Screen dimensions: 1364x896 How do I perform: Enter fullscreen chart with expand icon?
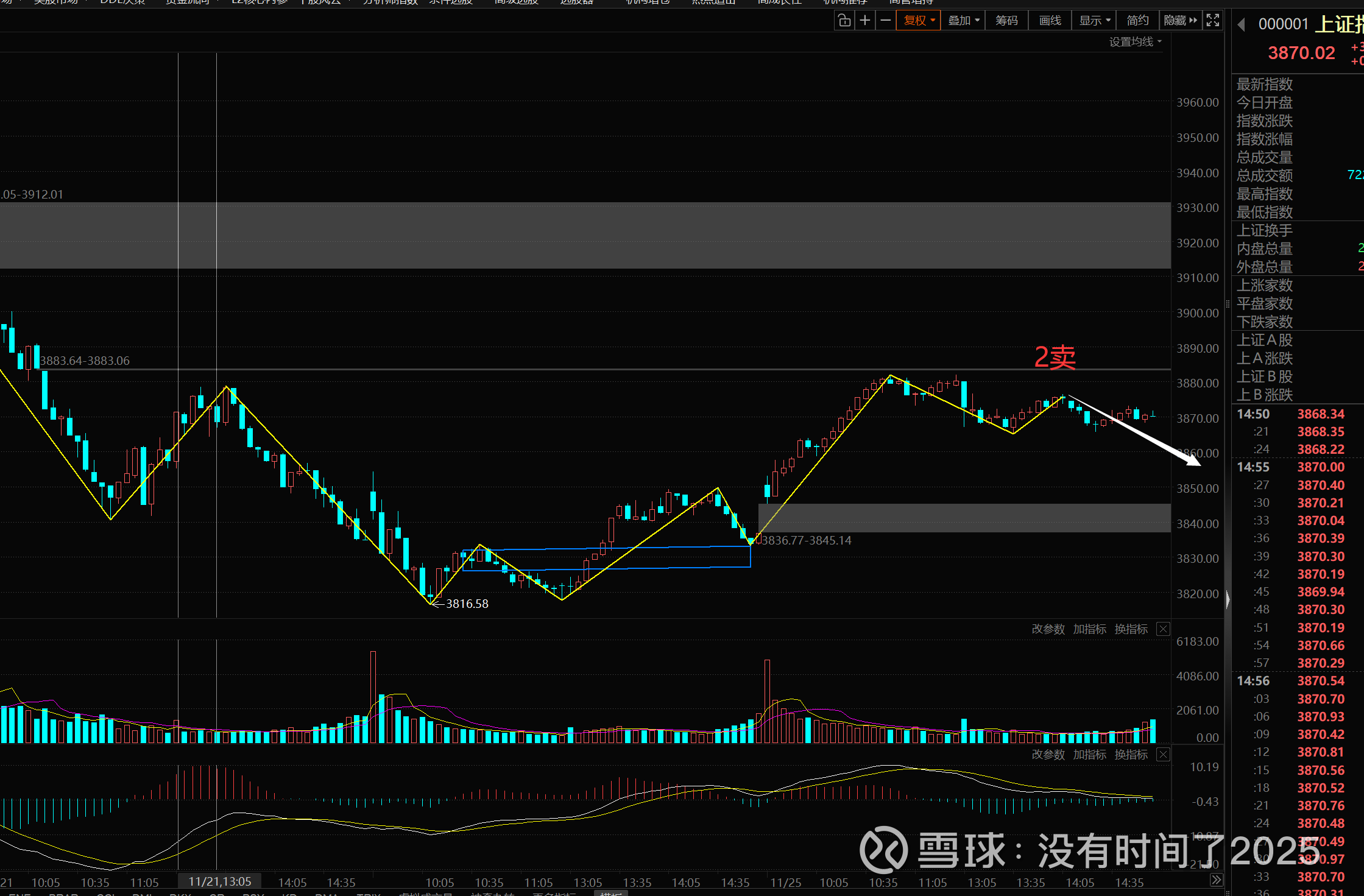pyautogui.click(x=1213, y=21)
